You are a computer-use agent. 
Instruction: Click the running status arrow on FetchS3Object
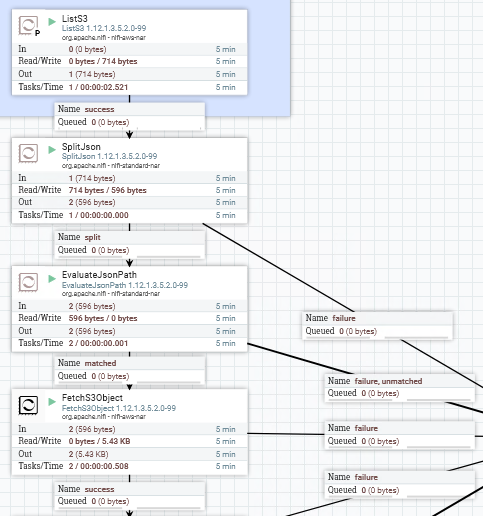(x=52, y=402)
